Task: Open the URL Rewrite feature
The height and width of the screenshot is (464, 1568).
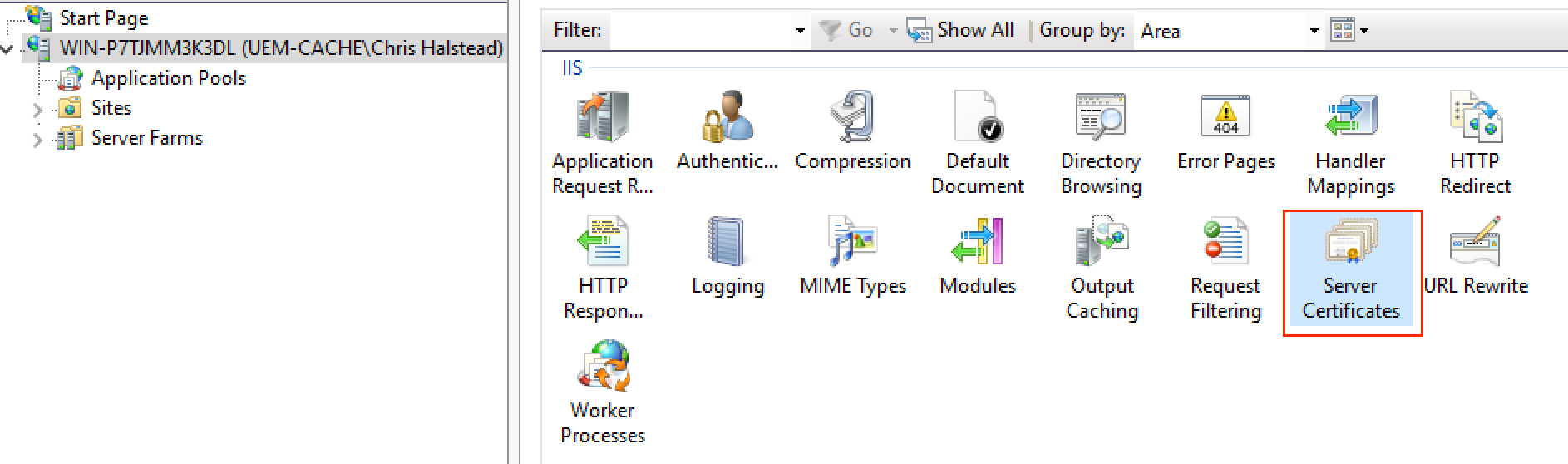Action: (x=1476, y=256)
